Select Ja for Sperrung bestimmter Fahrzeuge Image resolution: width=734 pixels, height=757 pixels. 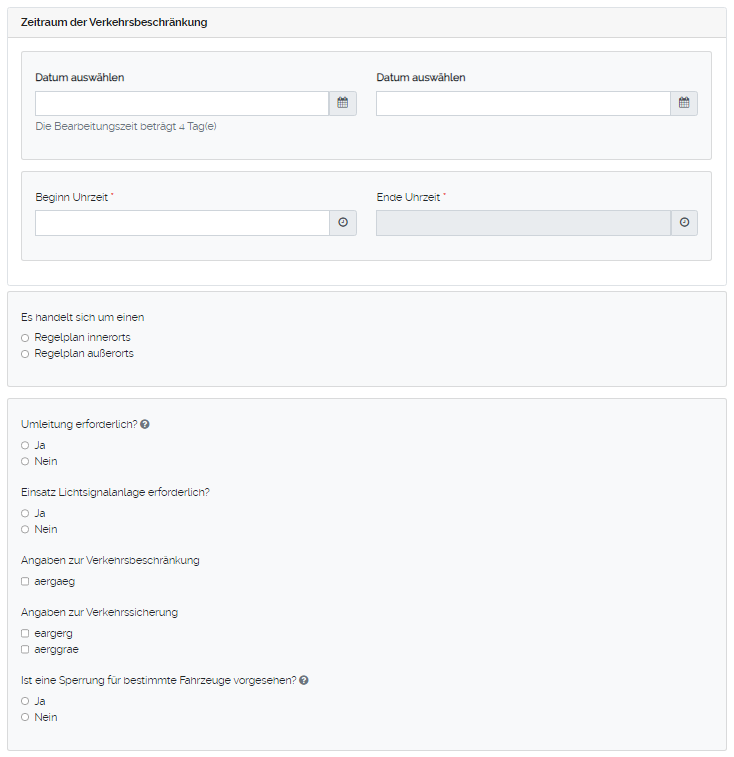click(x=25, y=701)
